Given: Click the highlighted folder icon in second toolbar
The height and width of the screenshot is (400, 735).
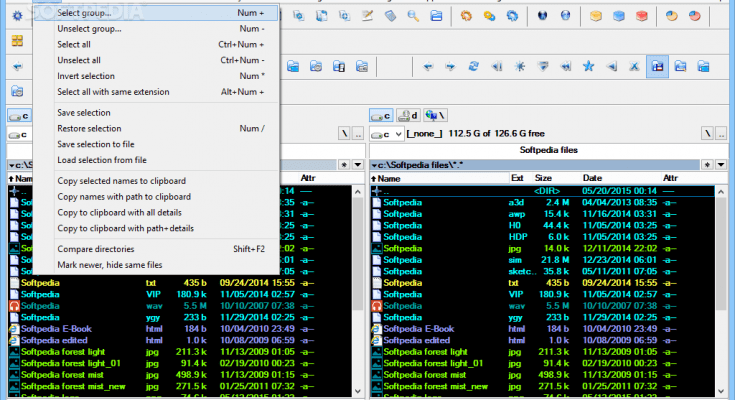Looking at the screenshot, I should 657,66.
